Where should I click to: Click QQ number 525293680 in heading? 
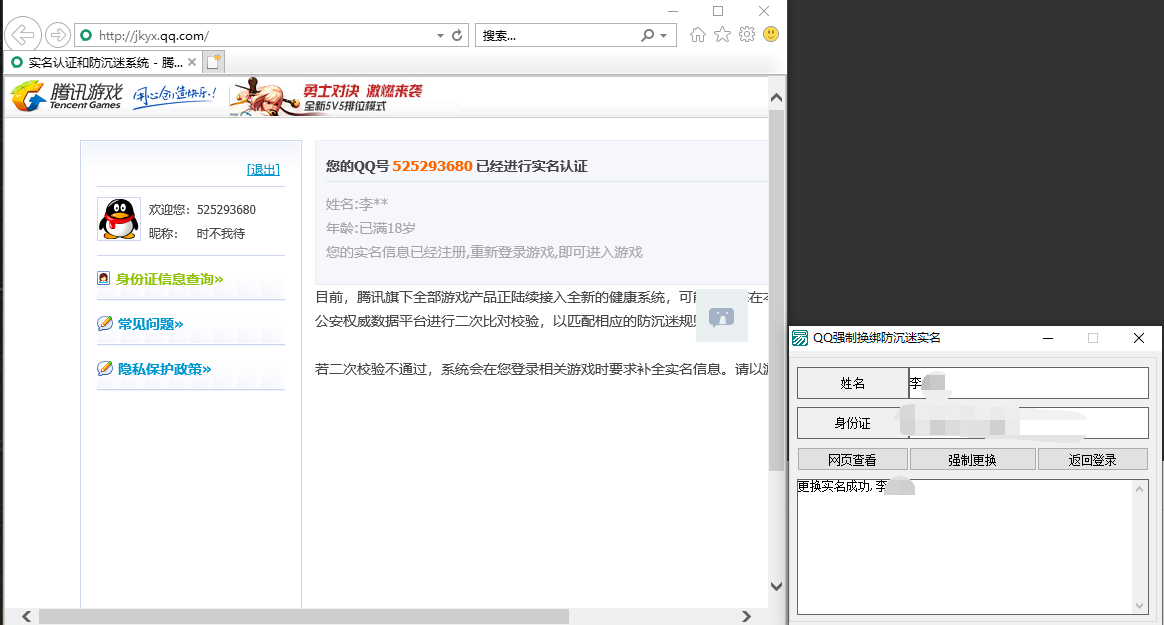(432, 166)
